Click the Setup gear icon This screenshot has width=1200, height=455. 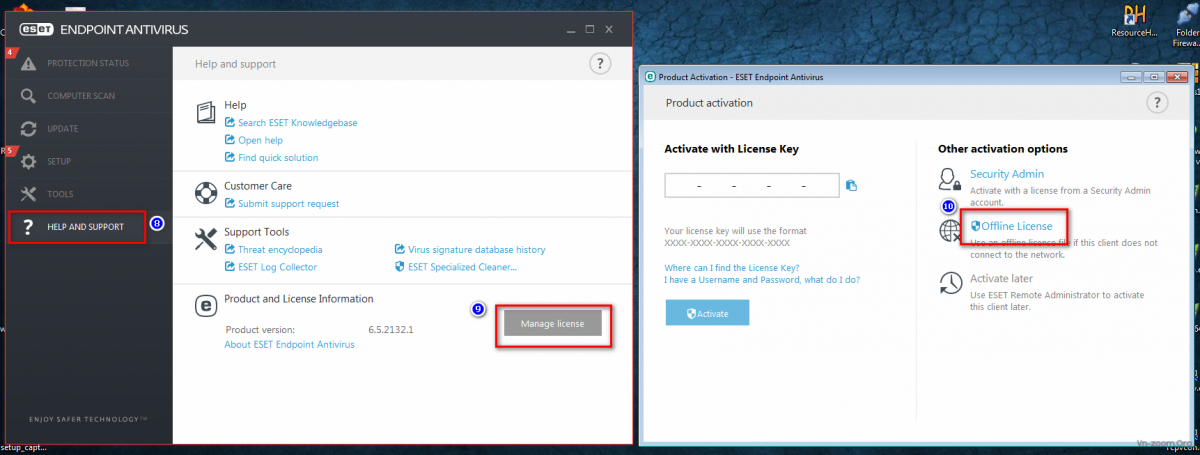(29, 161)
